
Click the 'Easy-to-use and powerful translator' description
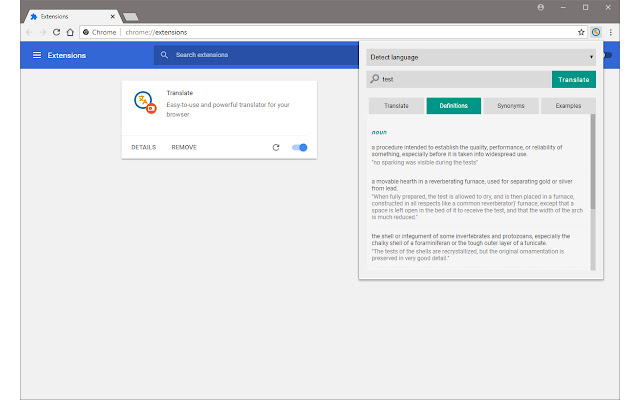click(x=228, y=109)
